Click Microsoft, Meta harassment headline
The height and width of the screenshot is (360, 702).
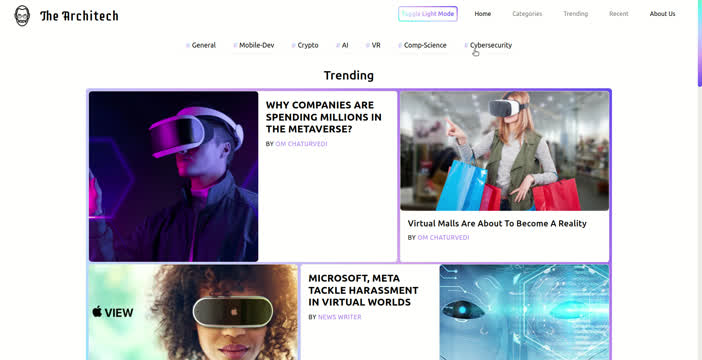(x=363, y=290)
